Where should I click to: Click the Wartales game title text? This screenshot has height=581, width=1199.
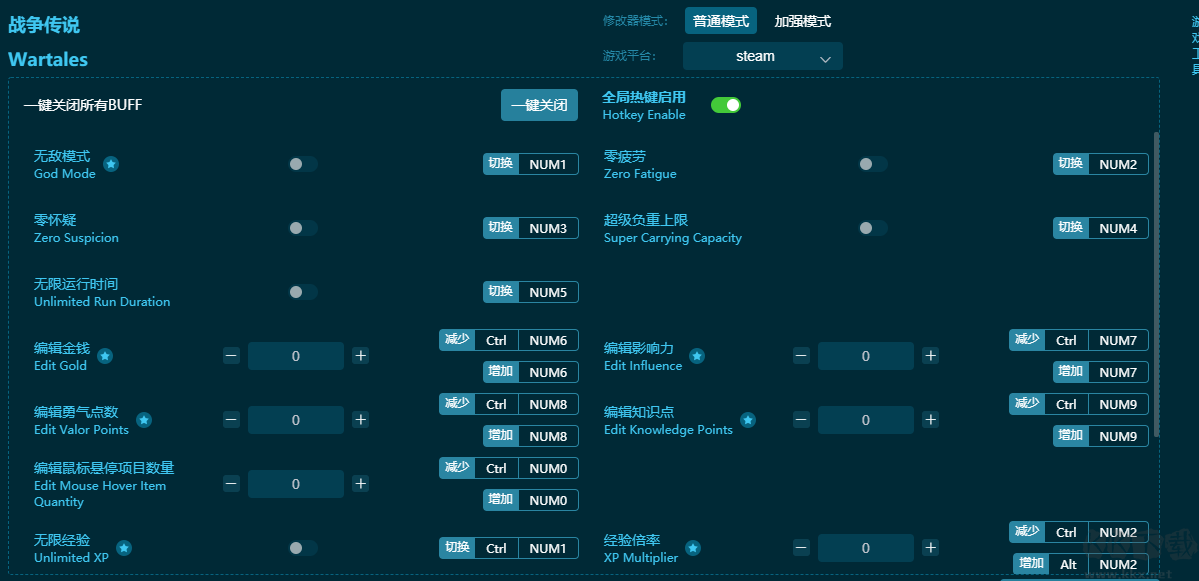point(48,60)
